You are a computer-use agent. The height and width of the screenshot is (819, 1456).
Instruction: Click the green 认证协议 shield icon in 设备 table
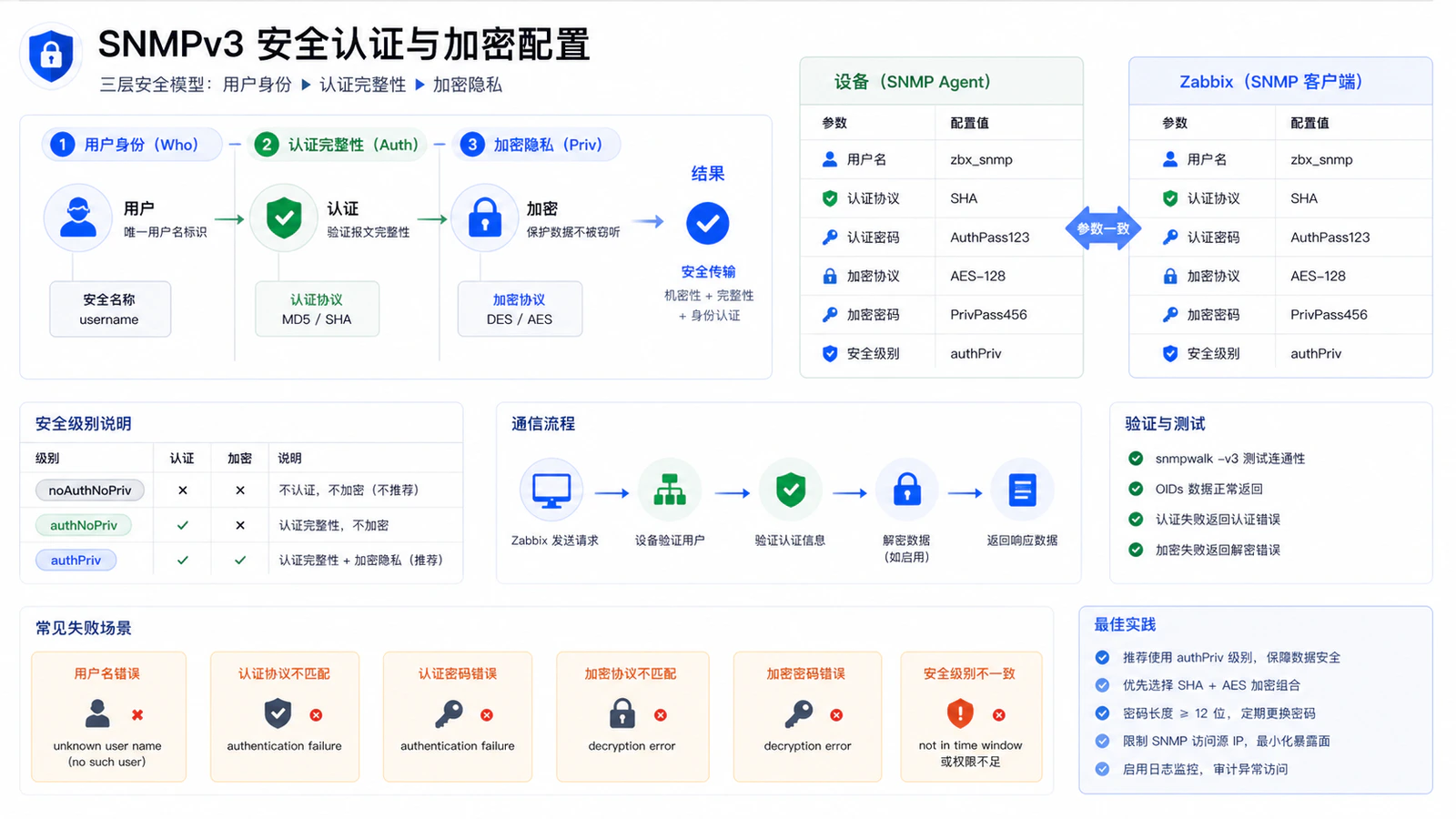[x=829, y=198]
